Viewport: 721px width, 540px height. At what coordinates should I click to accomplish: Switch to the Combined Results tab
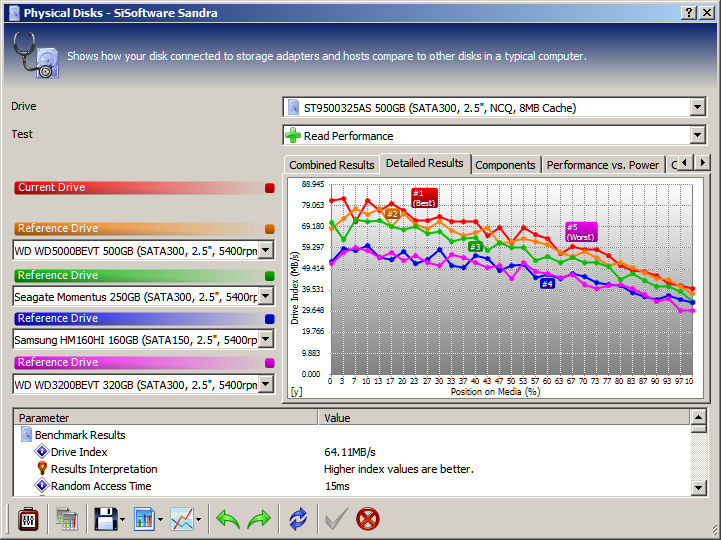(332, 165)
